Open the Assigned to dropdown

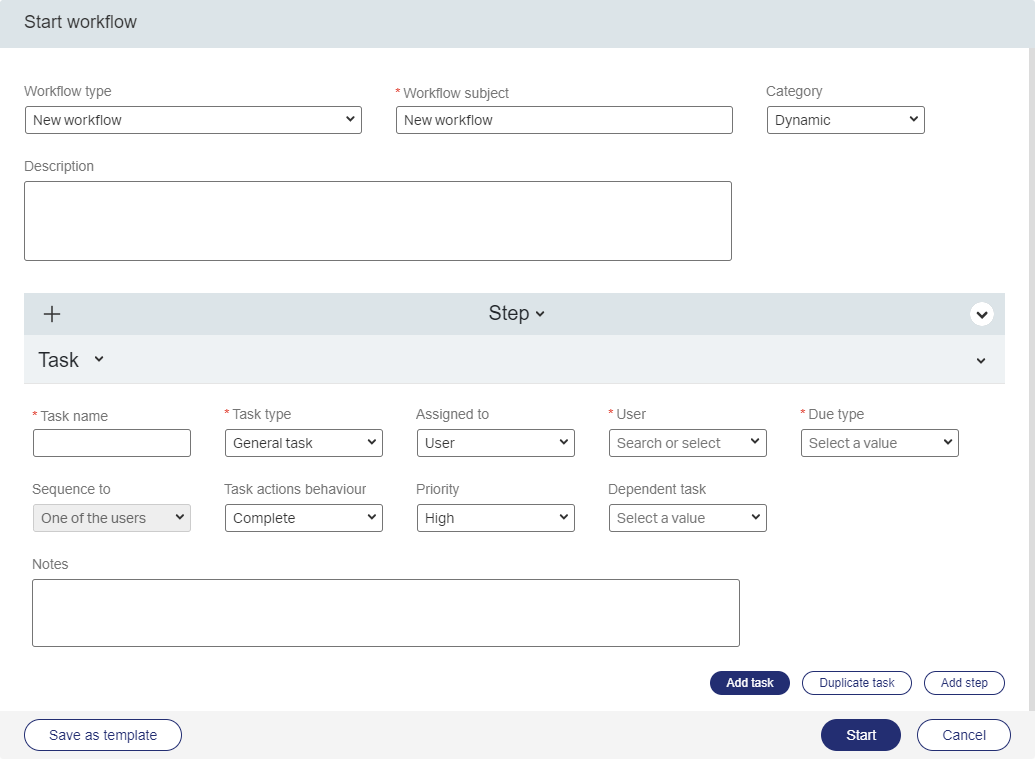click(x=496, y=443)
